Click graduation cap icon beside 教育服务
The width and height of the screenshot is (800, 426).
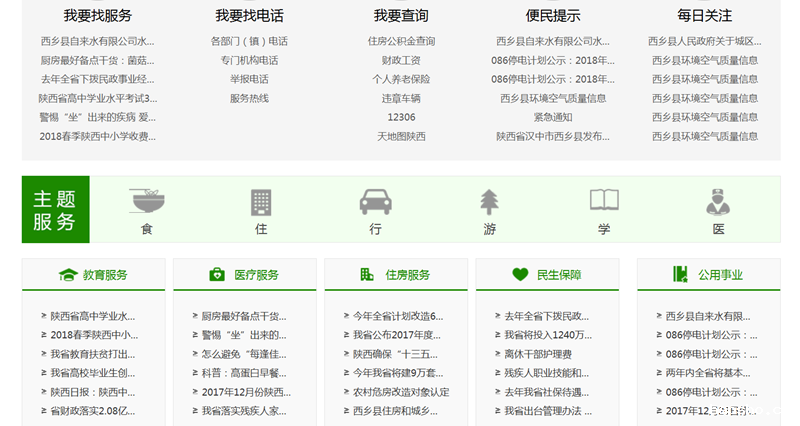(x=67, y=275)
